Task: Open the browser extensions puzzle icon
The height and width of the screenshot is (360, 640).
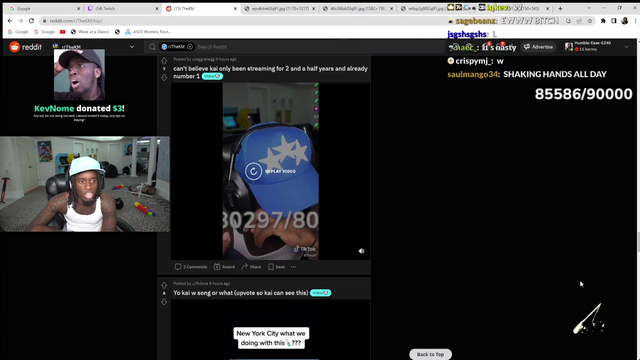Action: click(603, 21)
